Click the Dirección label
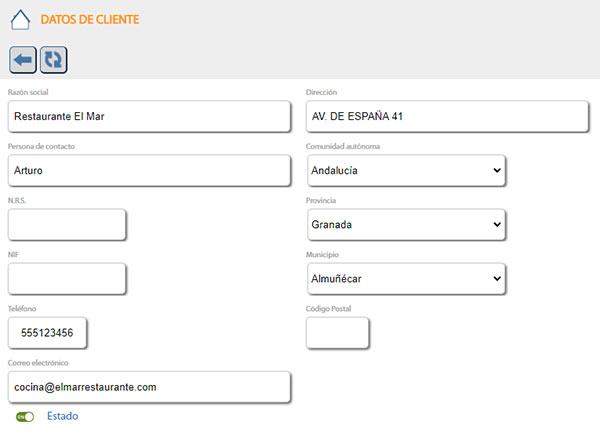The height and width of the screenshot is (440, 600). 321,92
